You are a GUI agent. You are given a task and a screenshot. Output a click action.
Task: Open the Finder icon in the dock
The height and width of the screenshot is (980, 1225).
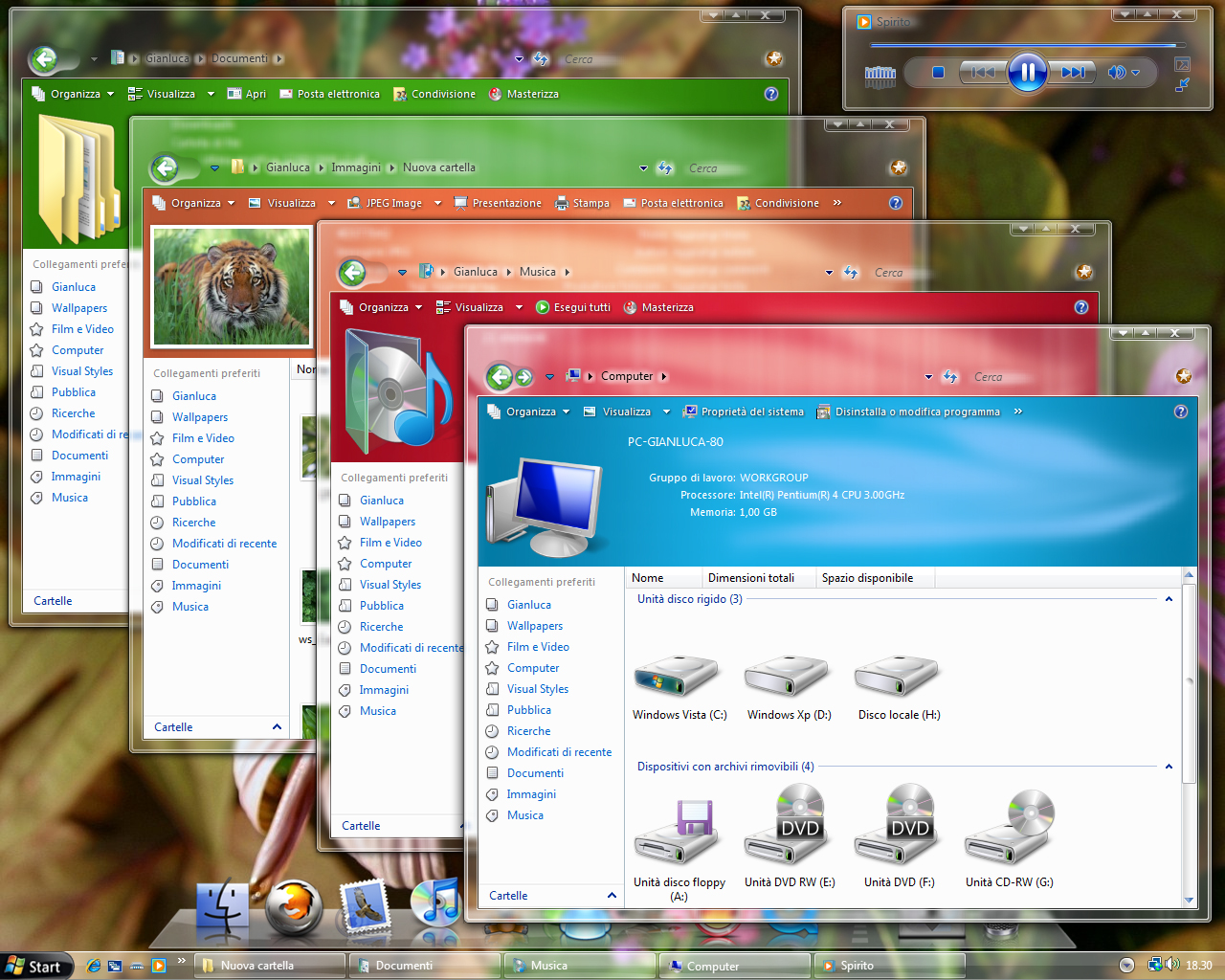pos(223,906)
